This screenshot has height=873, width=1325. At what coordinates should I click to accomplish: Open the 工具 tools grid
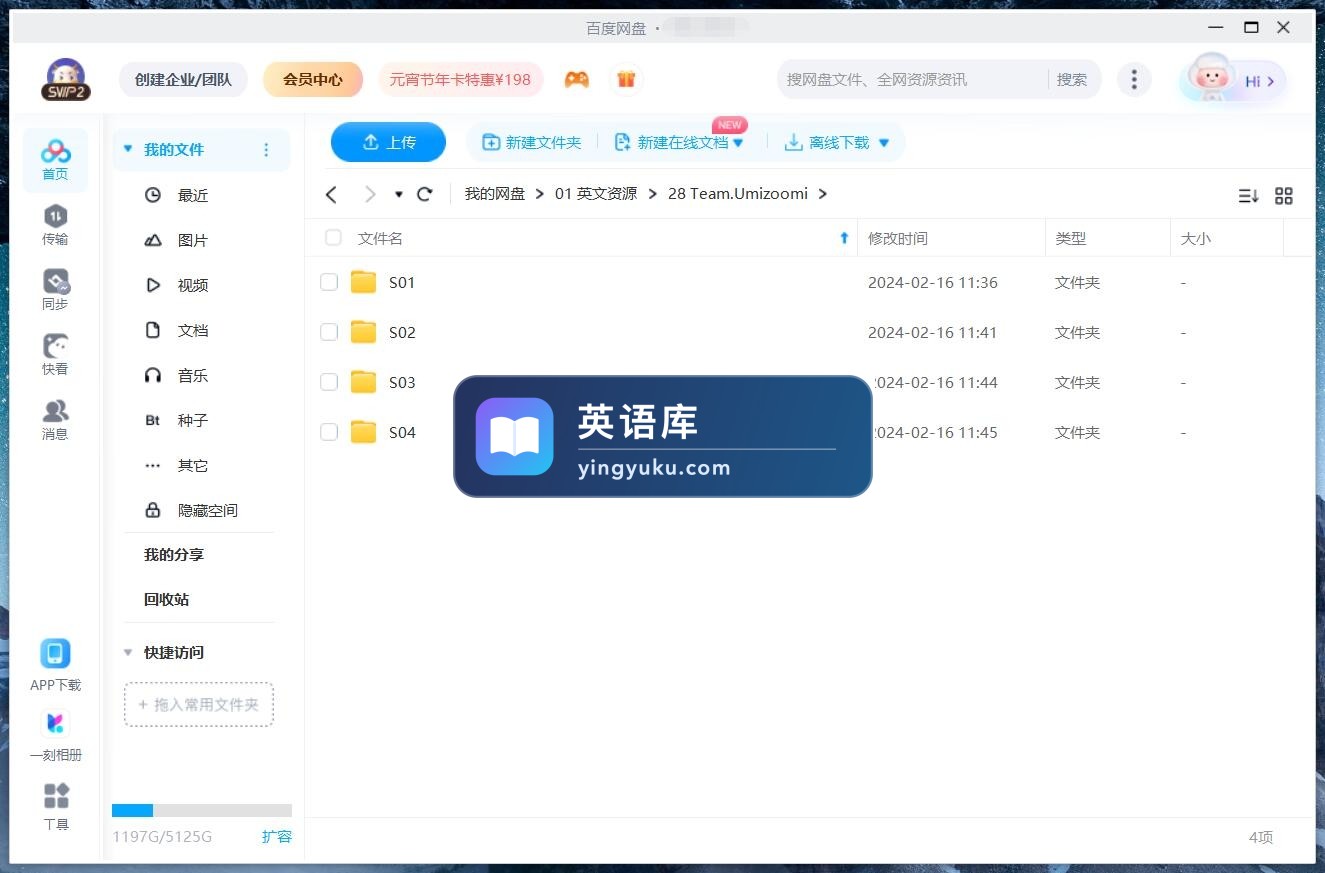[56, 796]
